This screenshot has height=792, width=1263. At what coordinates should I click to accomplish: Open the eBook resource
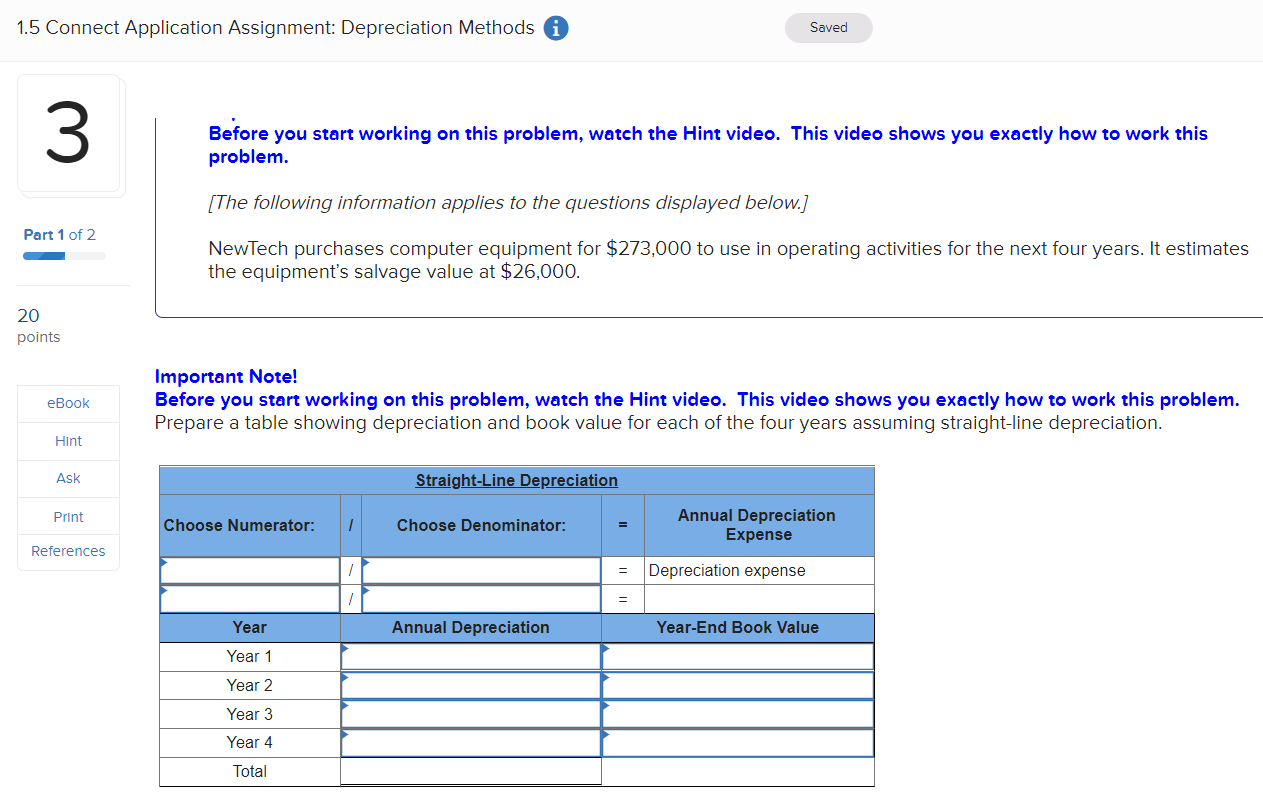click(68, 403)
